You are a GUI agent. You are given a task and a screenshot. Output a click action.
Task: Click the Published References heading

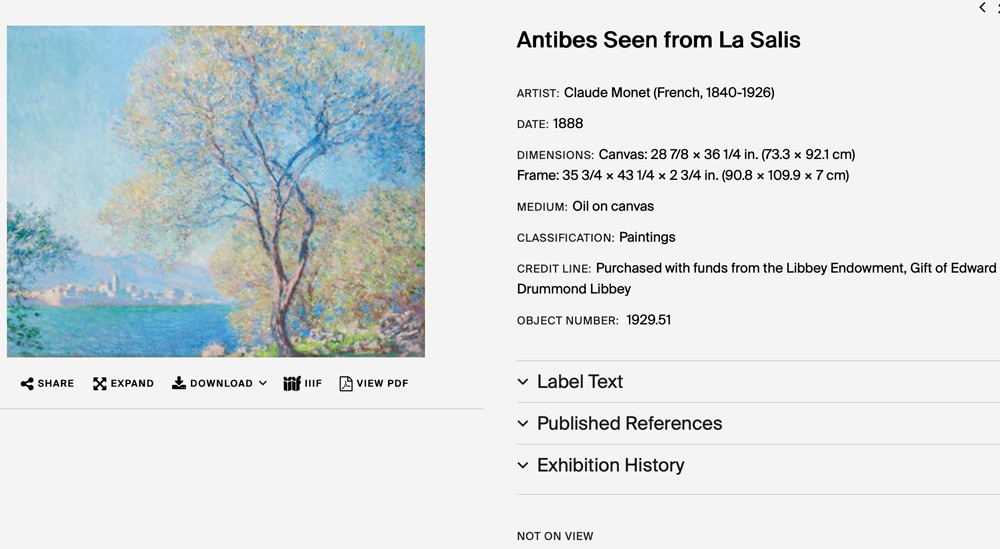(x=629, y=423)
